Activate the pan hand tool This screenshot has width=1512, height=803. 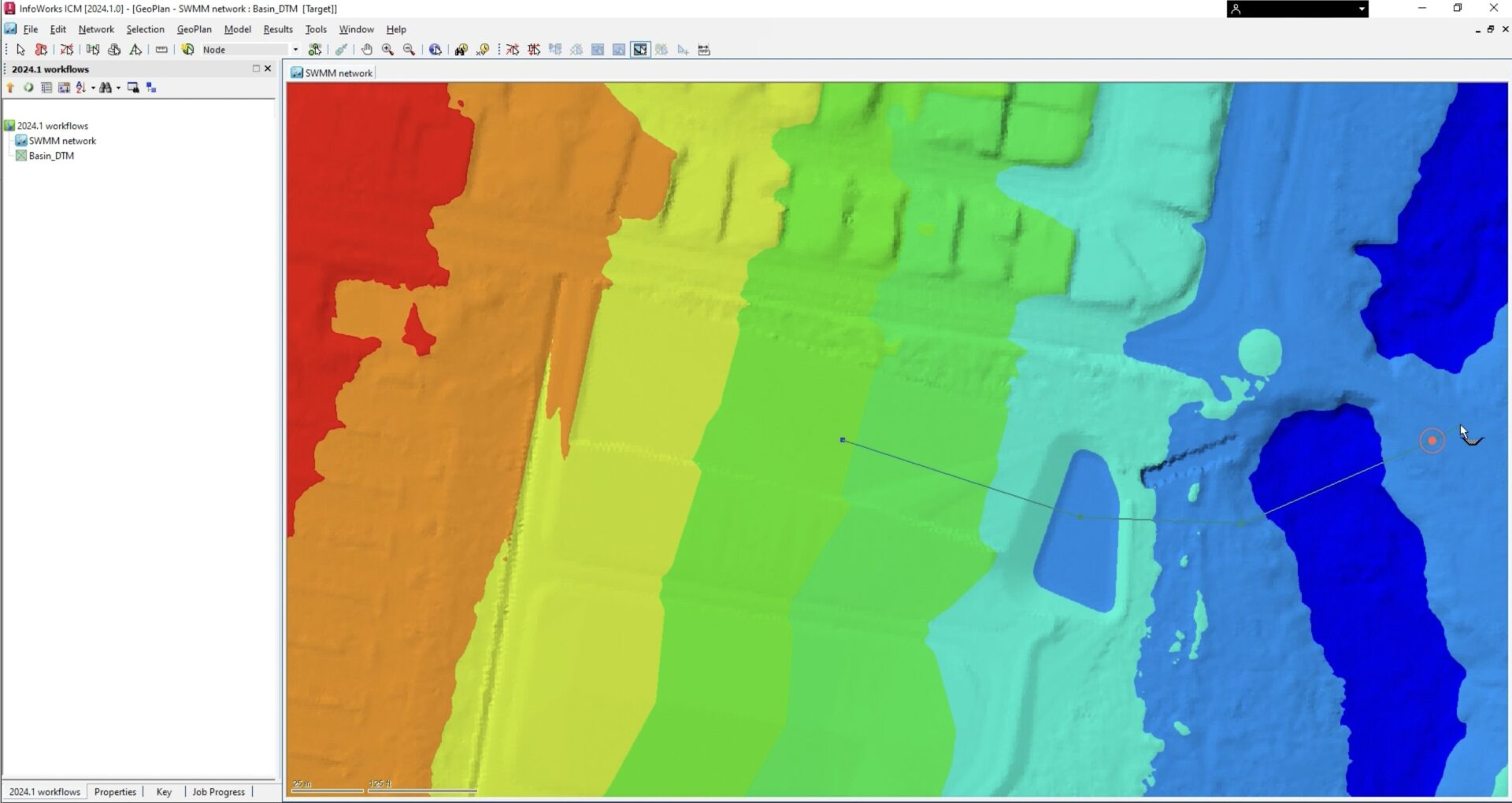coord(367,50)
